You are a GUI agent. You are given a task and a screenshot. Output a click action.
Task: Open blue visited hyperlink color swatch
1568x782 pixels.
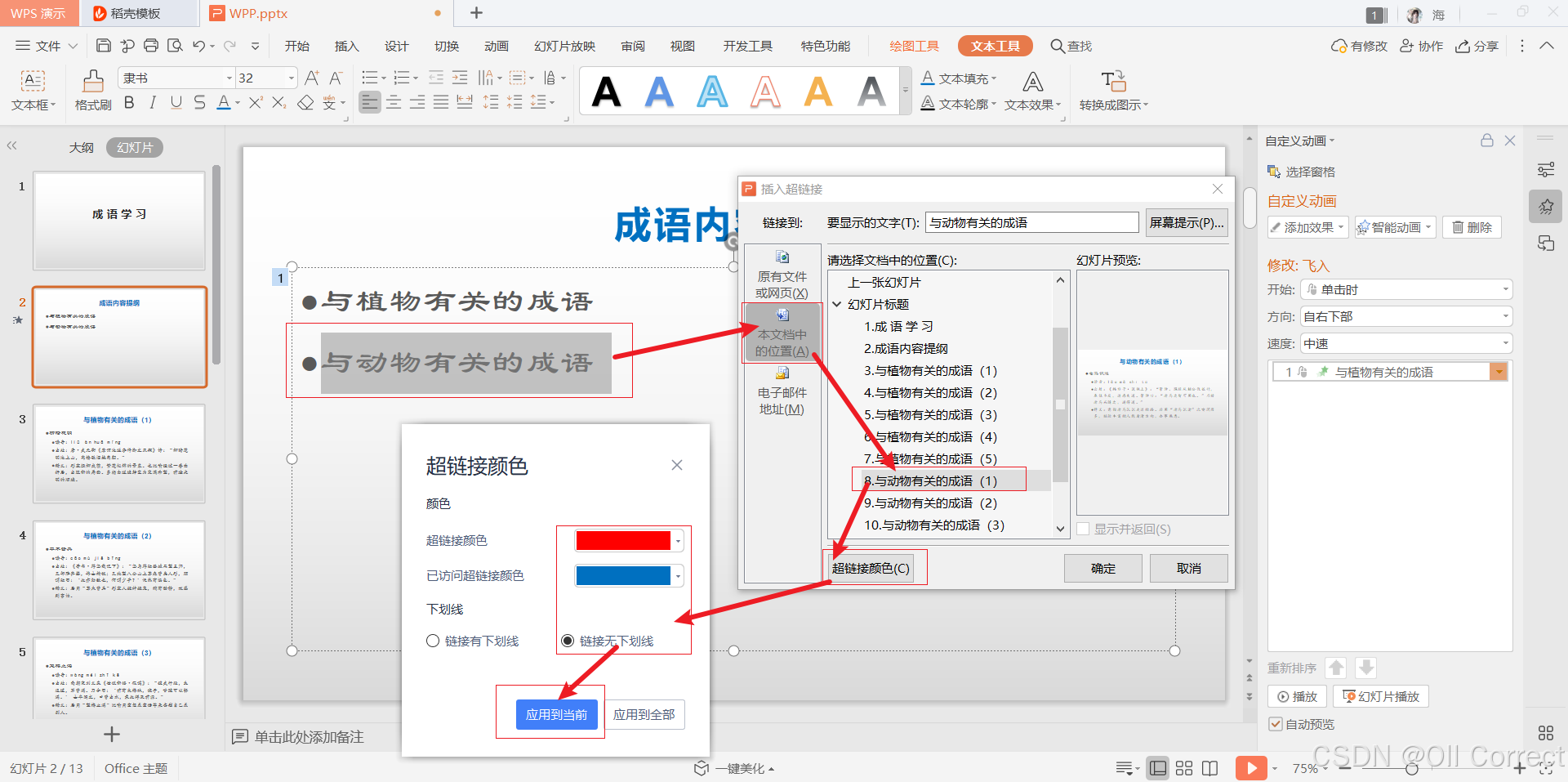tap(629, 576)
